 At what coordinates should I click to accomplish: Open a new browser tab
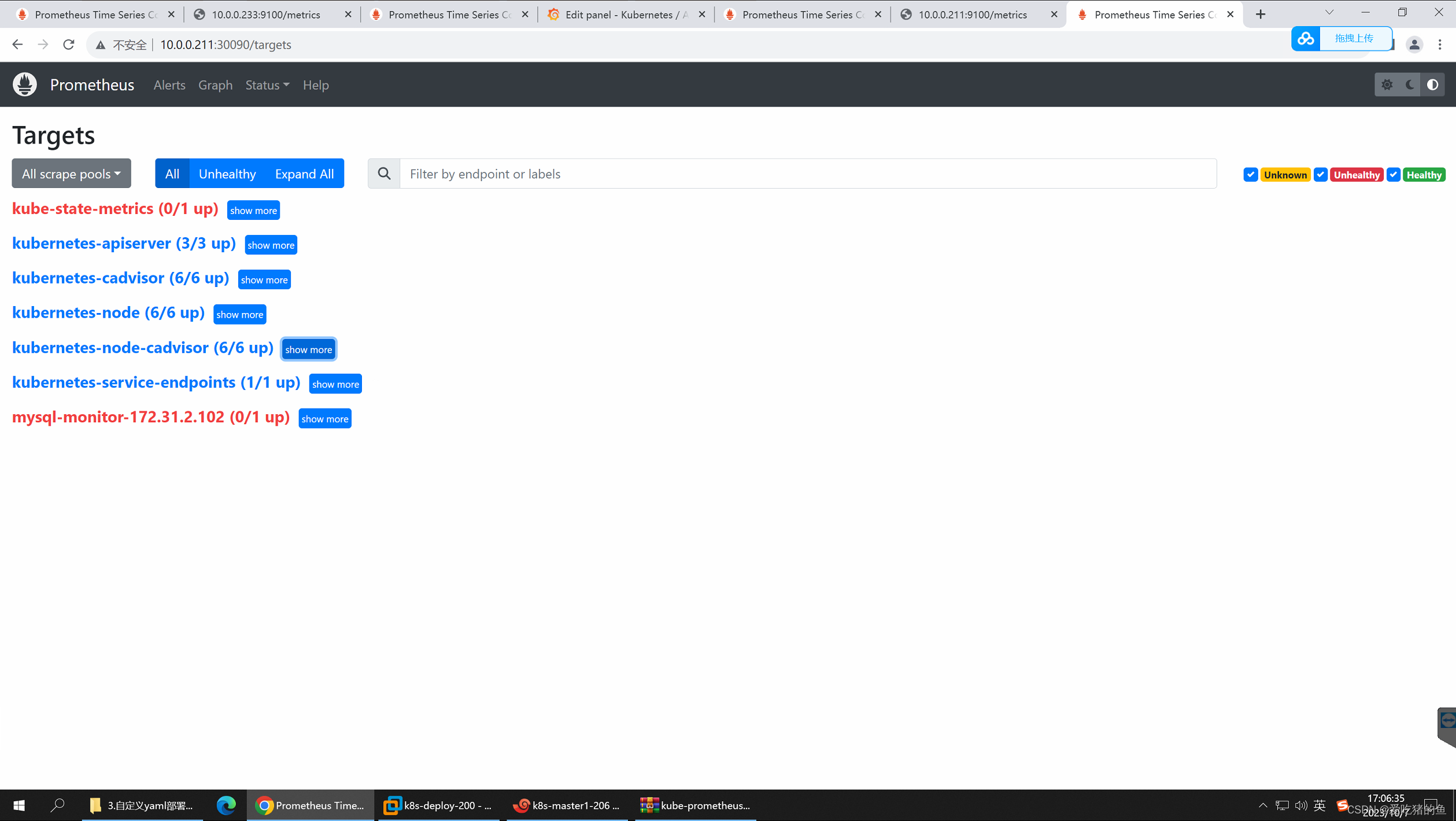(1261, 14)
